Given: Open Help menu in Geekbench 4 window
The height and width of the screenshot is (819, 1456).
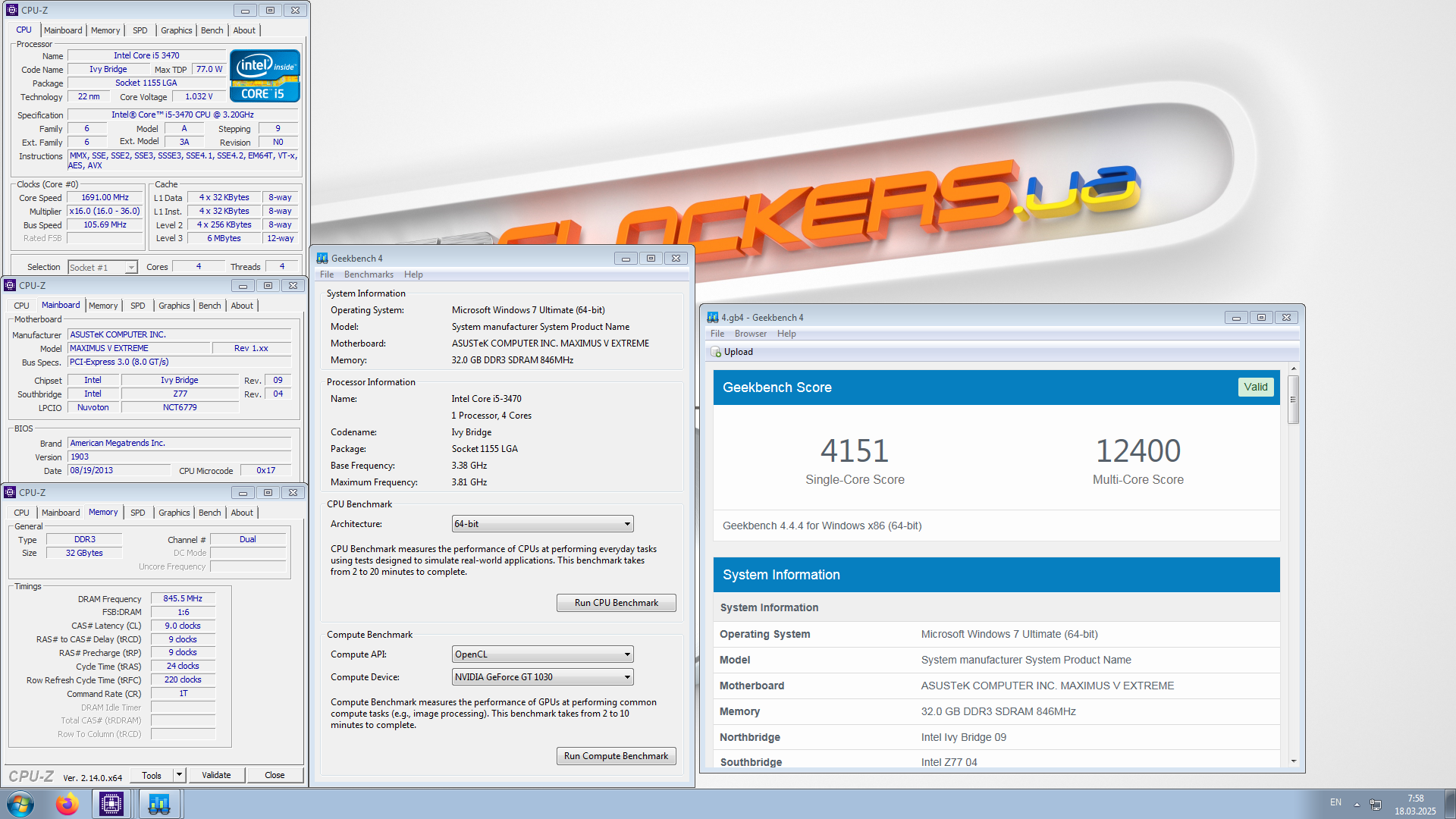Looking at the screenshot, I should (413, 275).
